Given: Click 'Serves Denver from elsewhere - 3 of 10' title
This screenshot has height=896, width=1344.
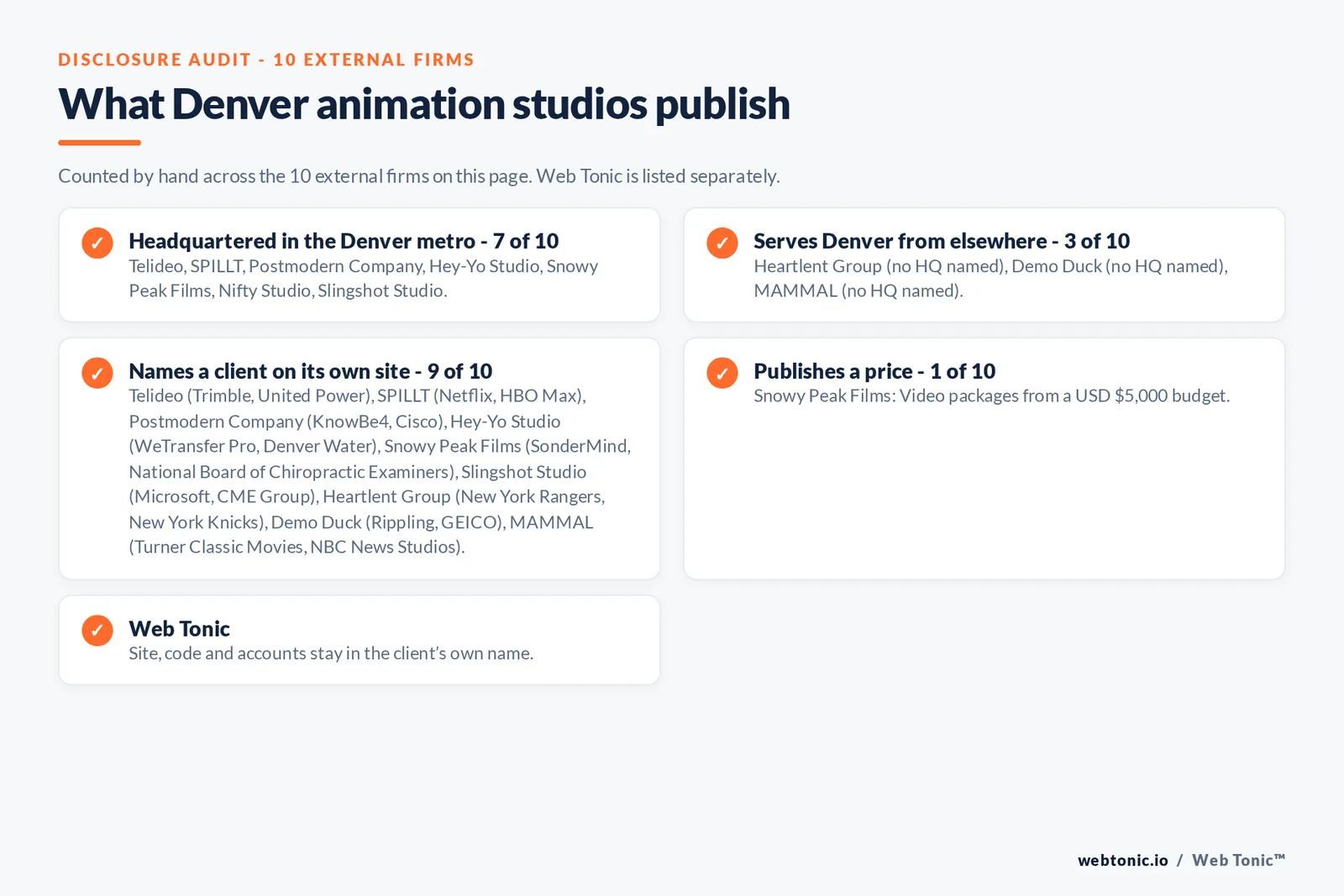Looking at the screenshot, I should [x=942, y=241].
